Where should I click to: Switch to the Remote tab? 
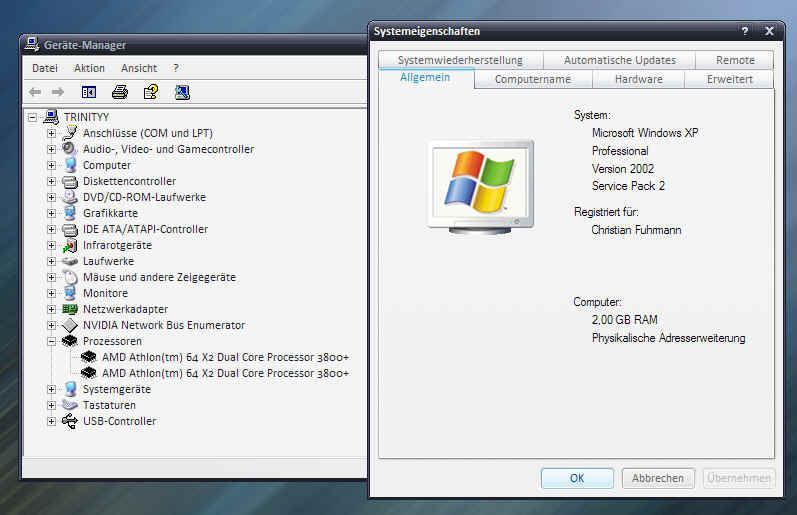click(x=735, y=60)
